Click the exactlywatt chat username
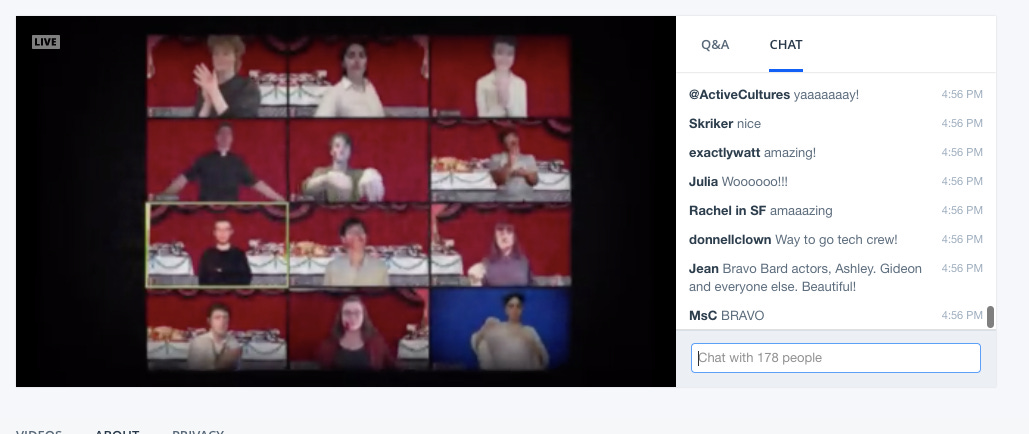 tap(724, 152)
